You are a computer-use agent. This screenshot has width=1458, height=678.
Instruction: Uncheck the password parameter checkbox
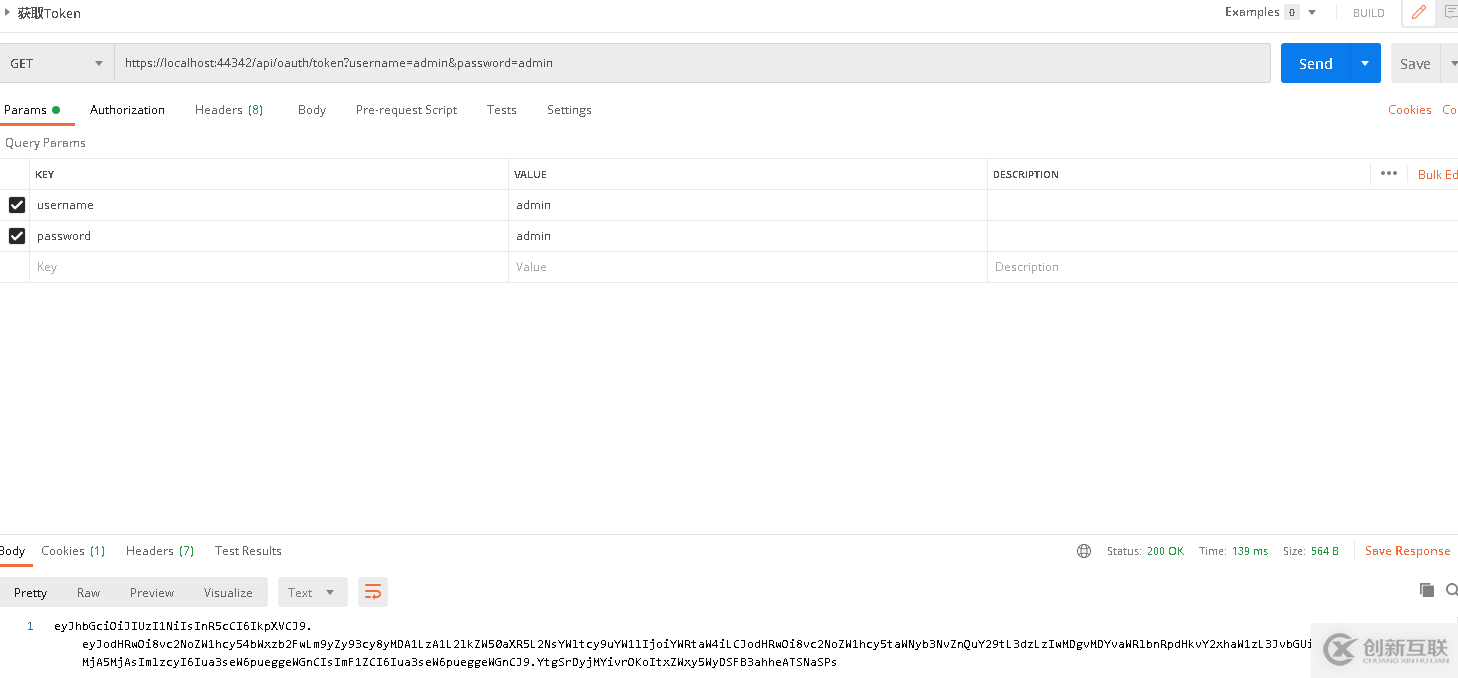(x=16, y=236)
